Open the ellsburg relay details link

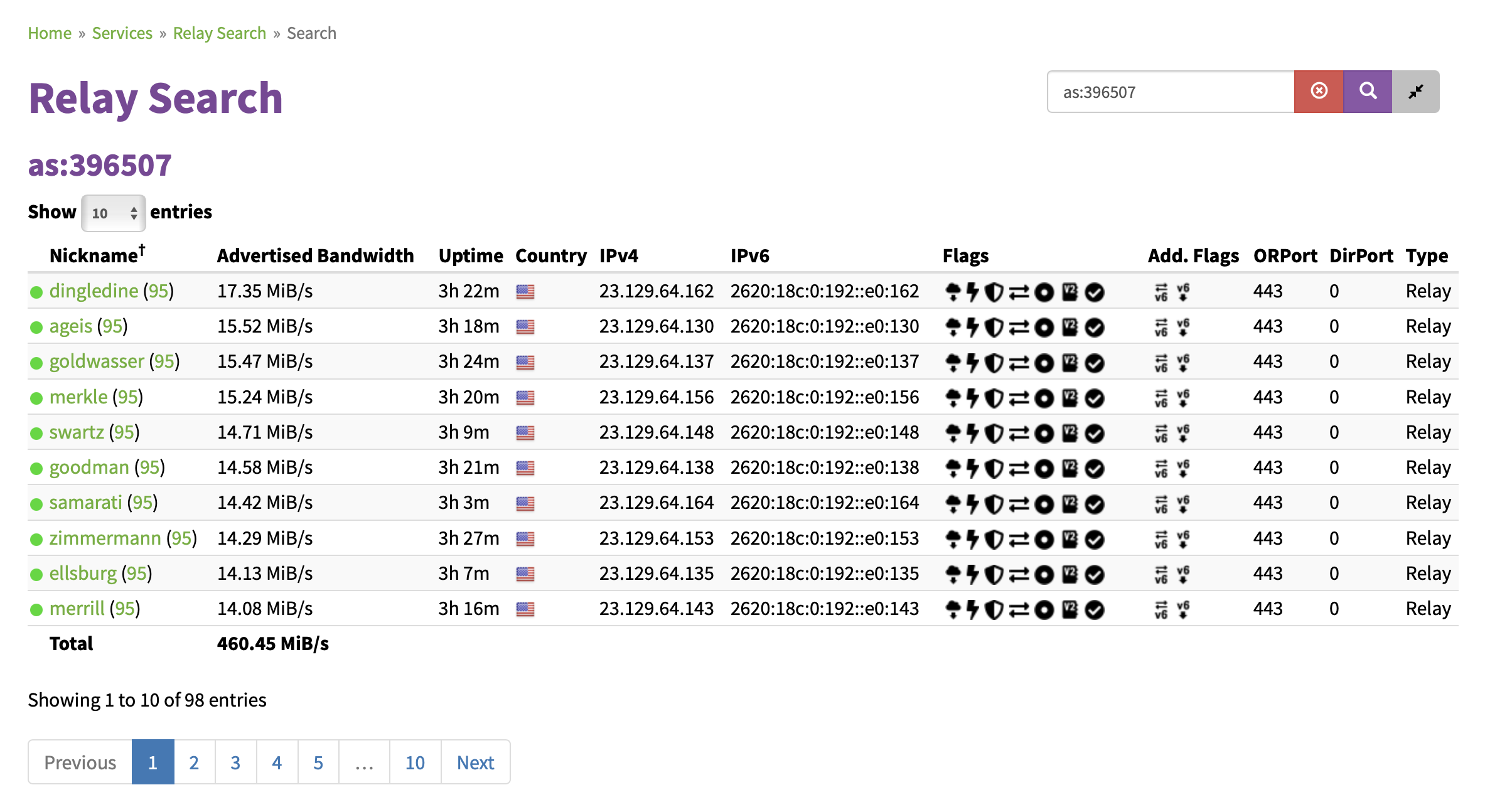click(x=83, y=574)
